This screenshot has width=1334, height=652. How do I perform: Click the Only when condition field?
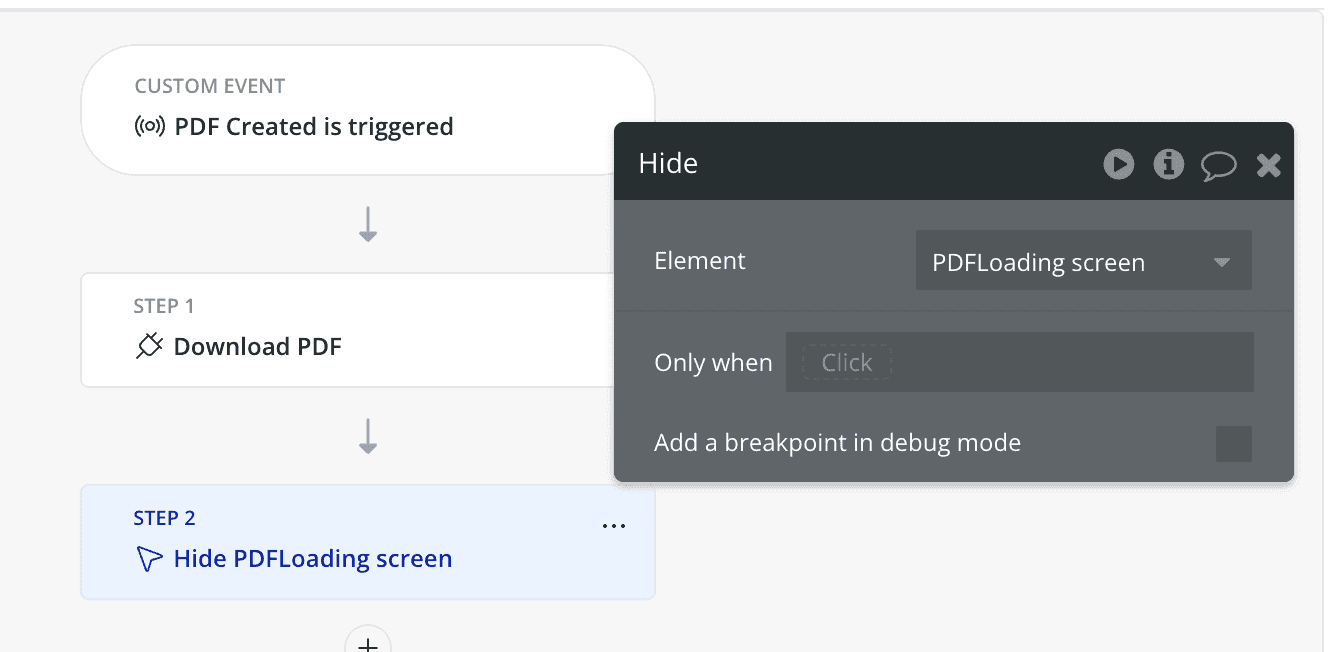(1019, 362)
